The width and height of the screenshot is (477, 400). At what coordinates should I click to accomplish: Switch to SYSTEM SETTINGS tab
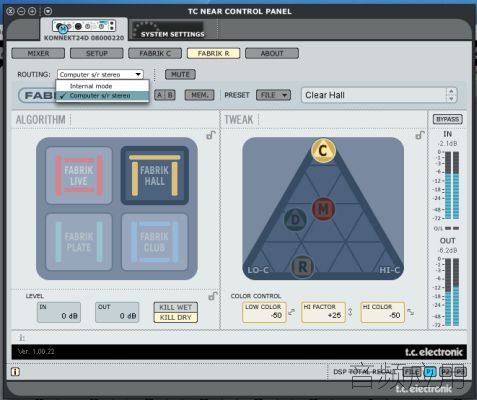click(172, 30)
